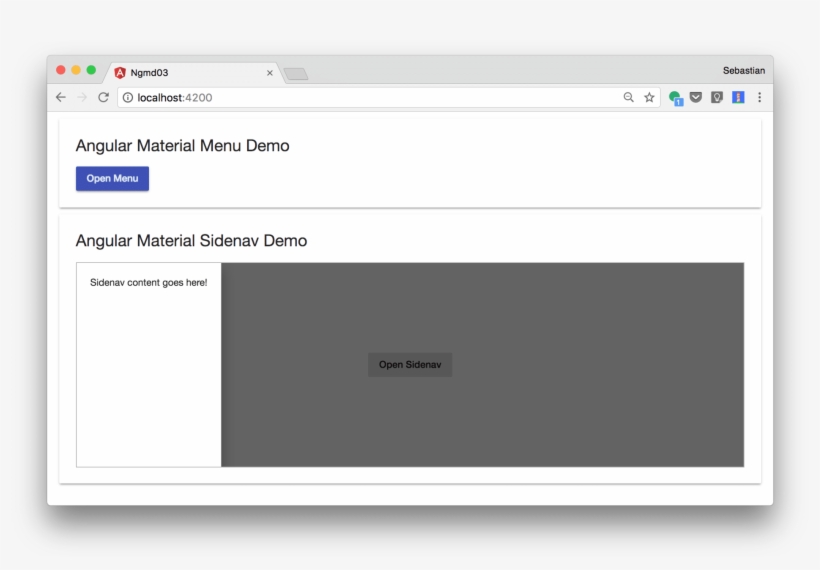The height and width of the screenshot is (570, 820).
Task: Click the Open Sidenav button
Action: coord(410,364)
